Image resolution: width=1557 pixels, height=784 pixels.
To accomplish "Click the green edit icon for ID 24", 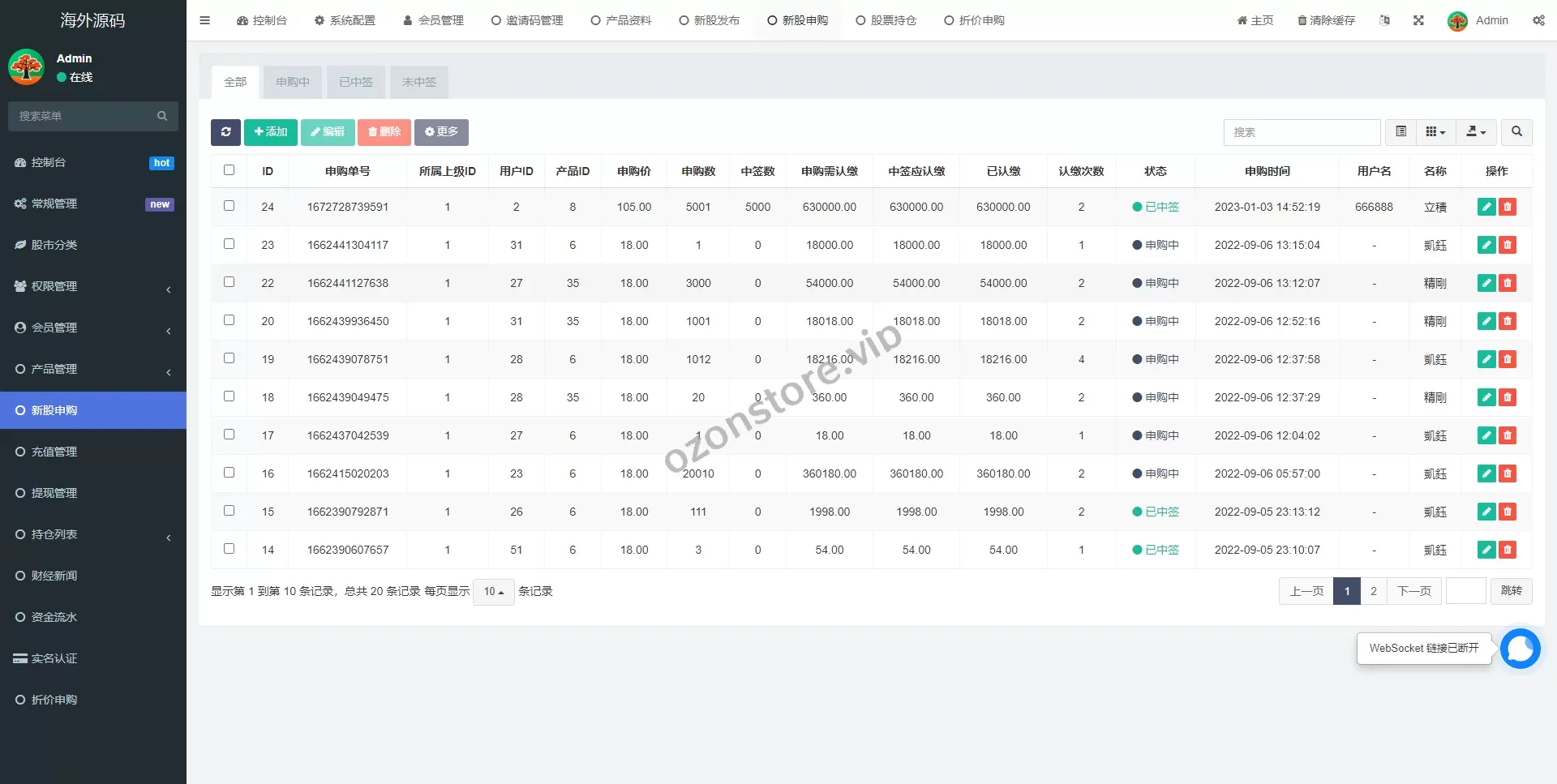I will coord(1486,207).
